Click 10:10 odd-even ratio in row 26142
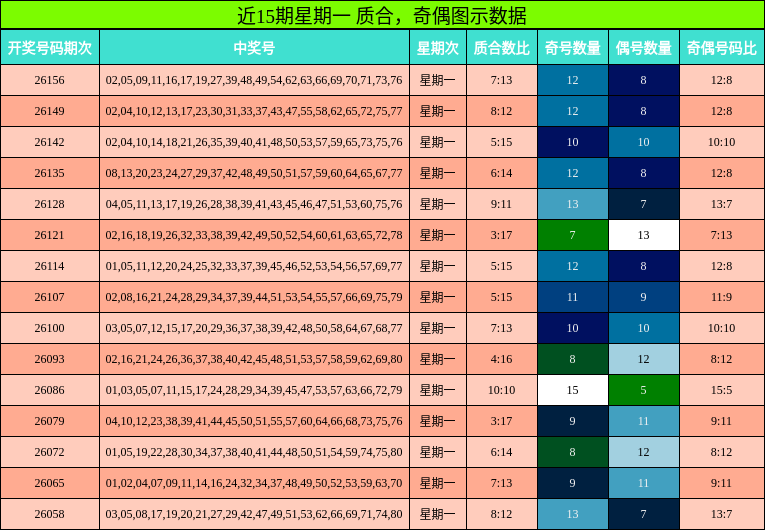Viewport: 765px width, 530px height. coord(722,142)
